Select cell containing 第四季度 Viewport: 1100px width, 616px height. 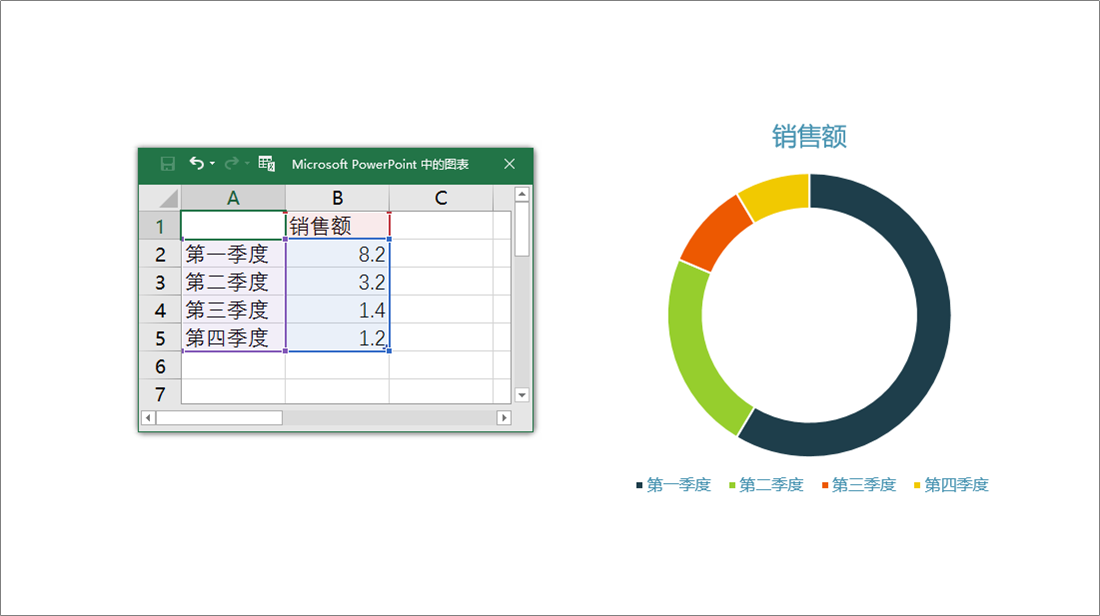coord(233,338)
